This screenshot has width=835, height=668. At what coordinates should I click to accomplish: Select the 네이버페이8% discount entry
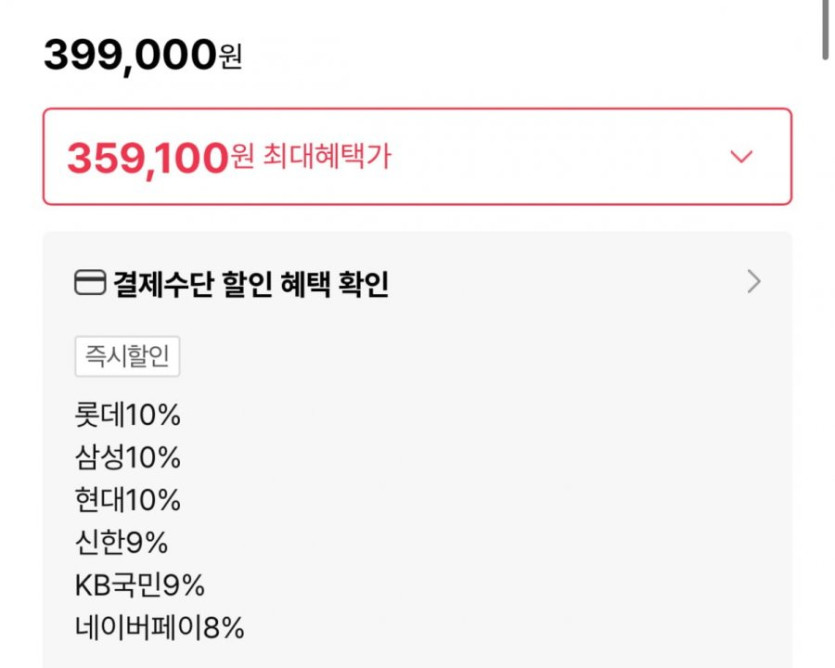[159, 627]
